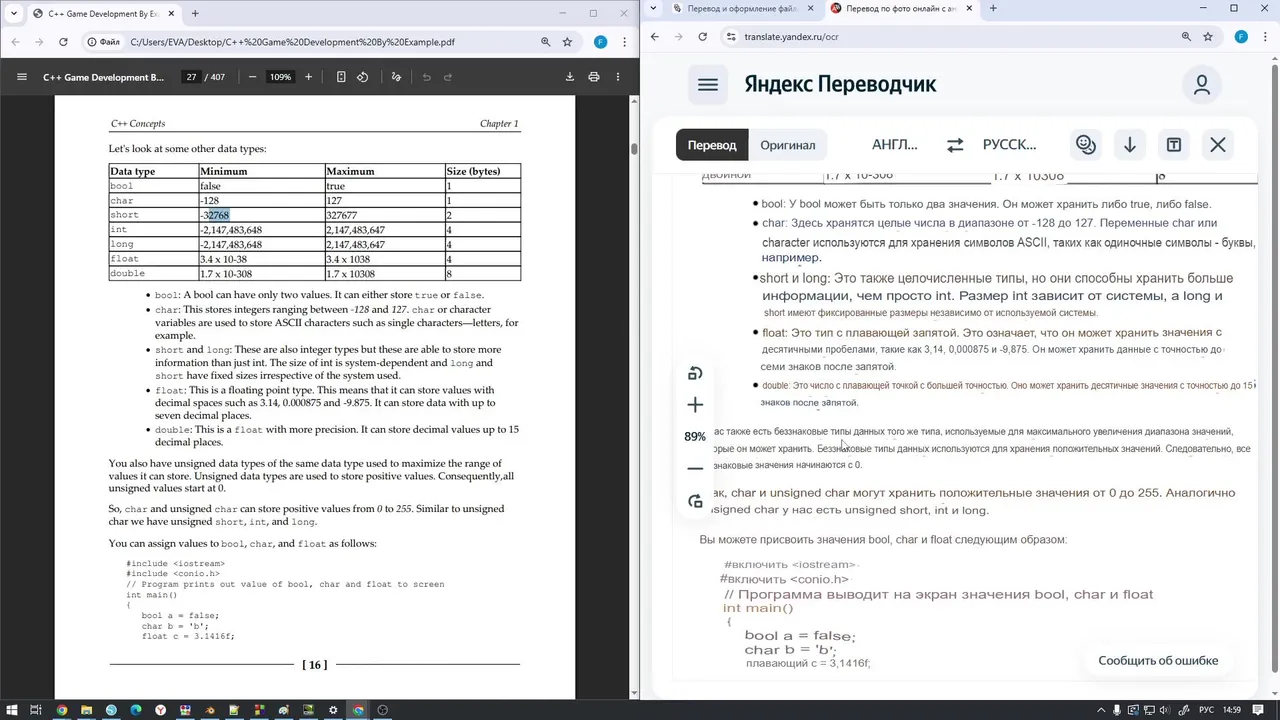
Task: Expand tab search in Yandex window
Action: pyautogui.click(x=653, y=8)
